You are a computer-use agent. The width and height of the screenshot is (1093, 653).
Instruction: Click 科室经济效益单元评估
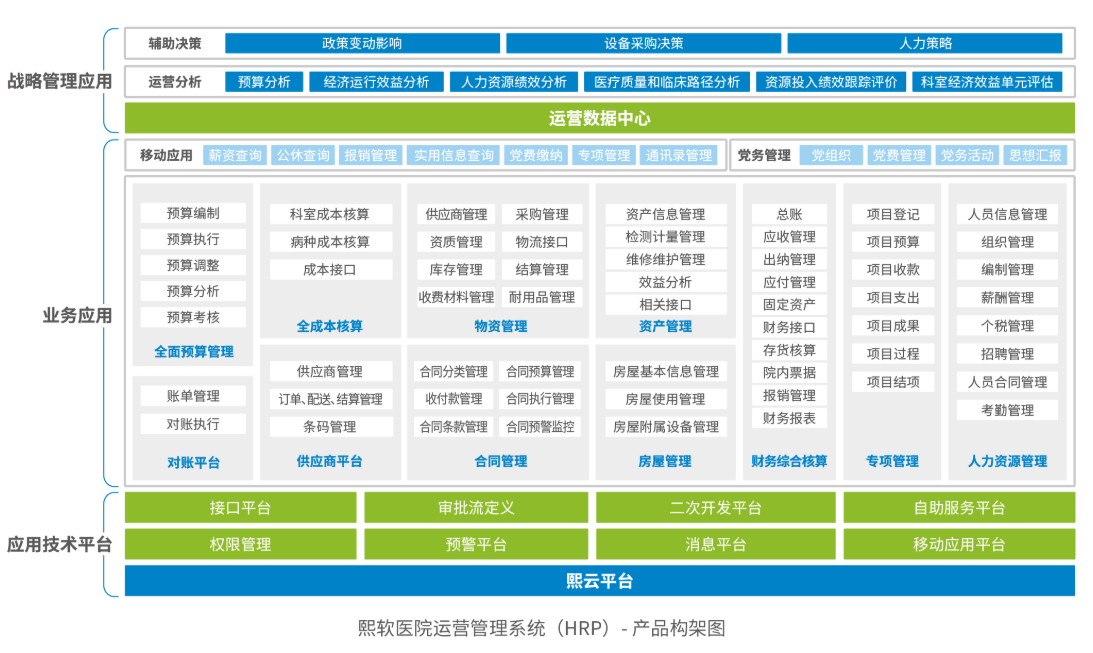point(987,82)
